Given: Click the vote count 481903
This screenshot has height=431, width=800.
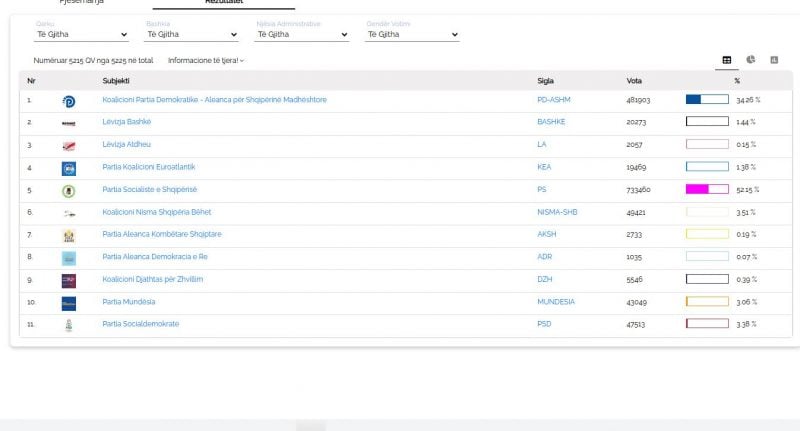Looking at the screenshot, I should [x=638, y=100].
